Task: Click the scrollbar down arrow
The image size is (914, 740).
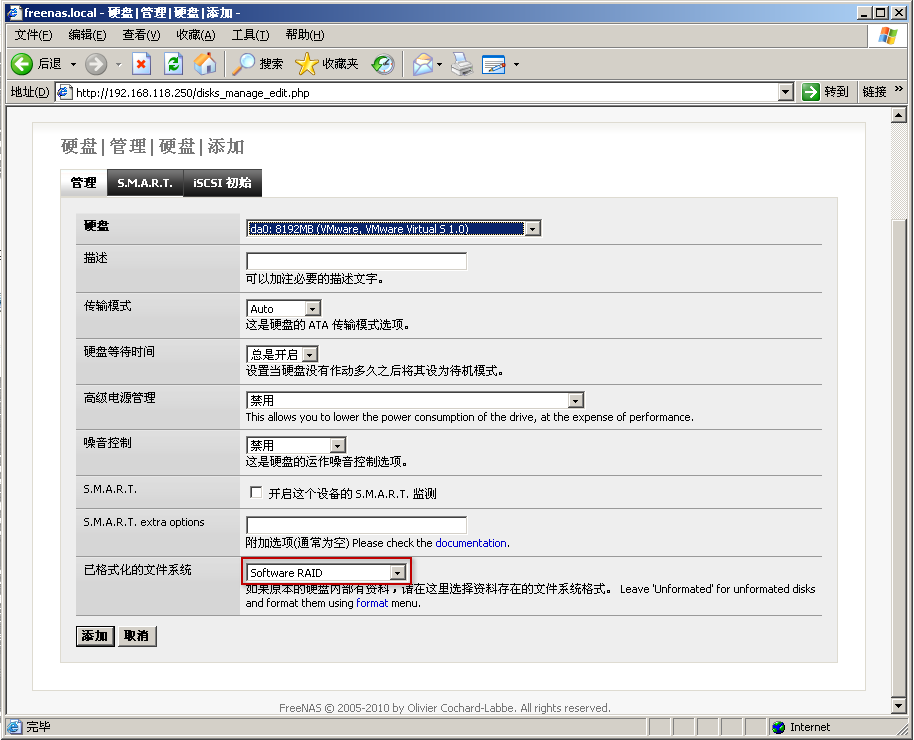Action: (898, 706)
